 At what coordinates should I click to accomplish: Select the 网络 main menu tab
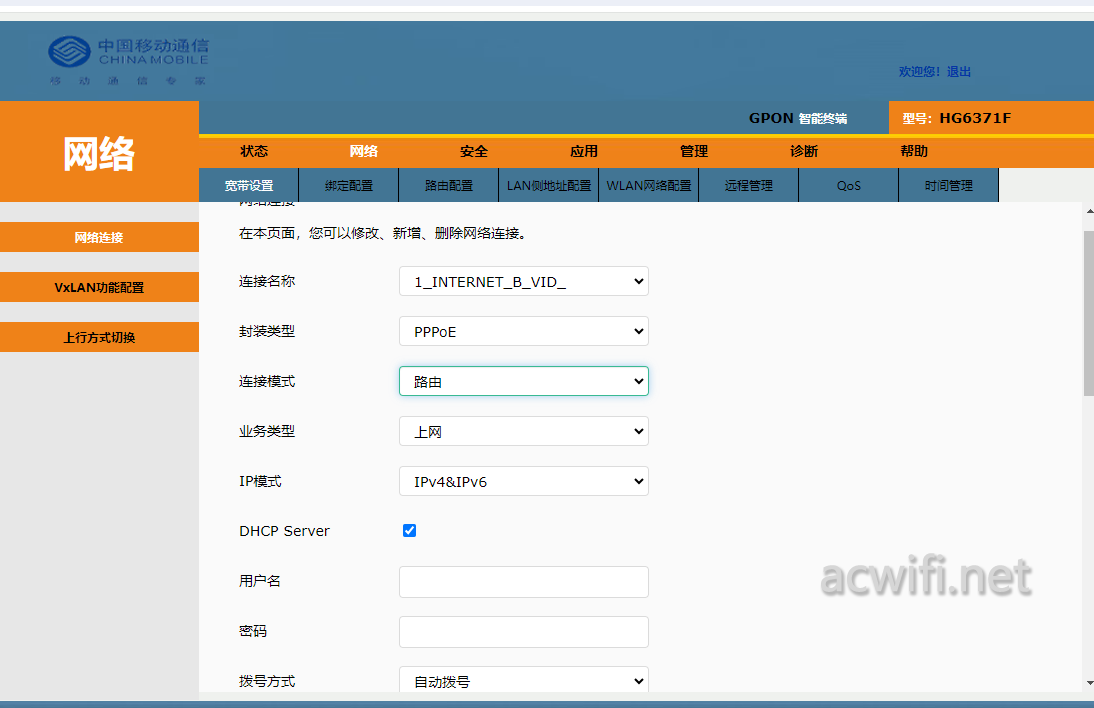[364, 151]
